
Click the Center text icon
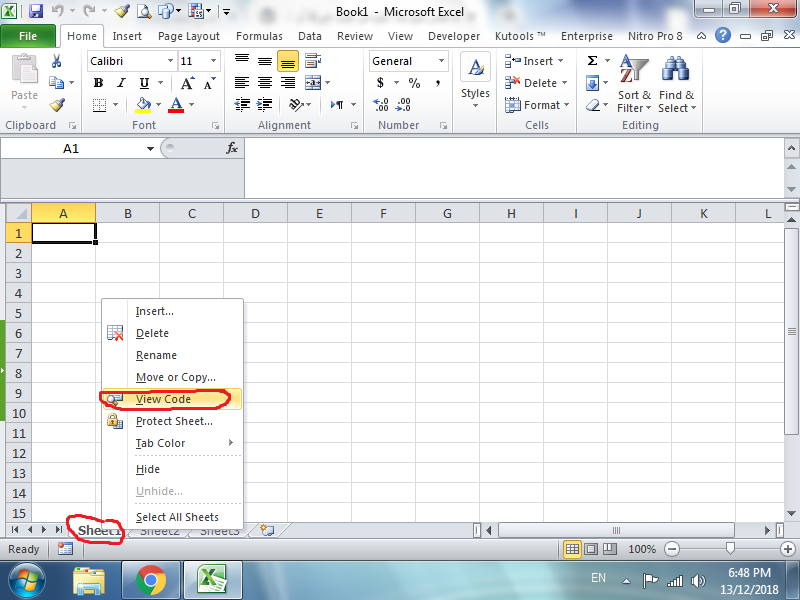[265, 83]
